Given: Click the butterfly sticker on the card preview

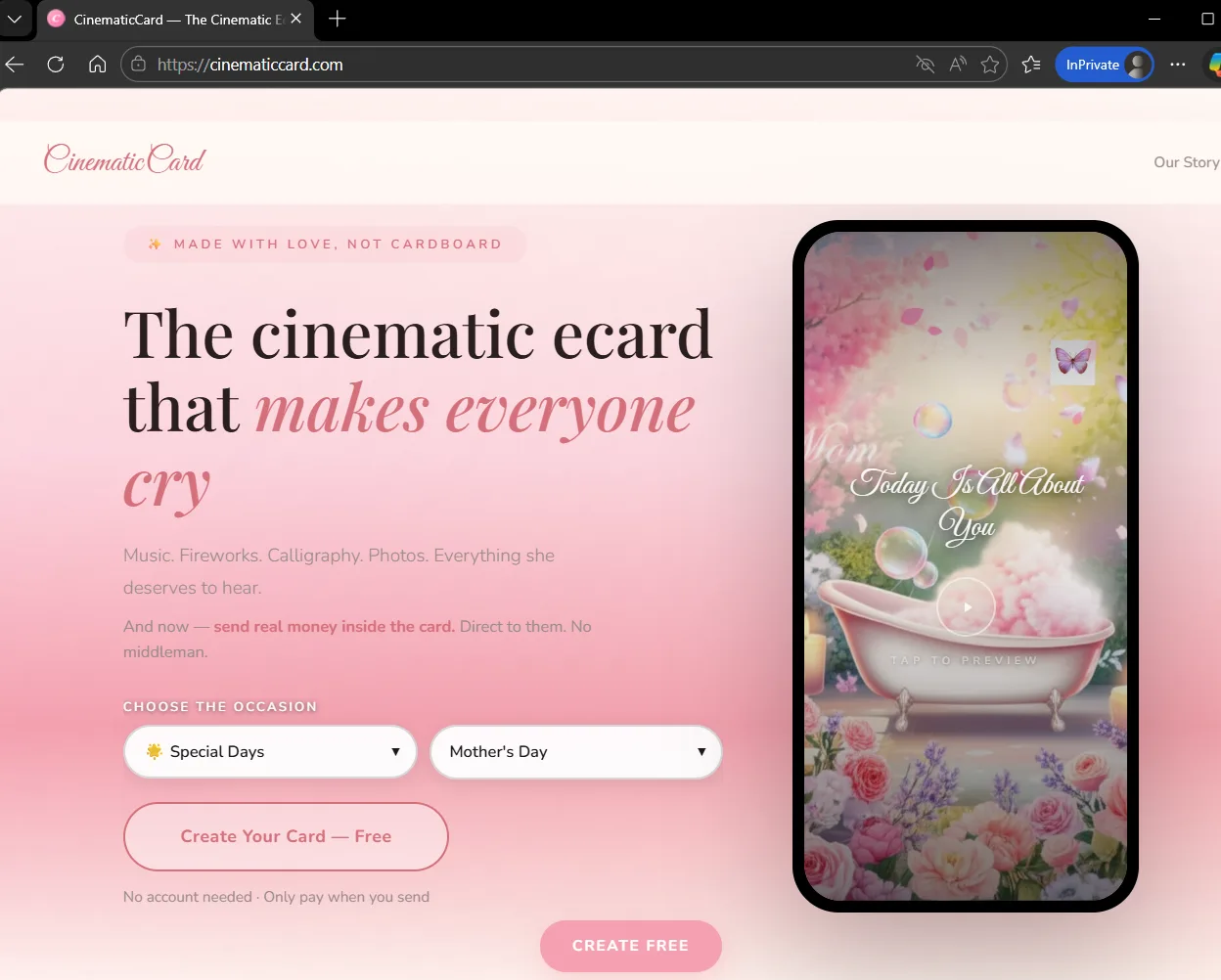Looking at the screenshot, I should tap(1072, 363).
